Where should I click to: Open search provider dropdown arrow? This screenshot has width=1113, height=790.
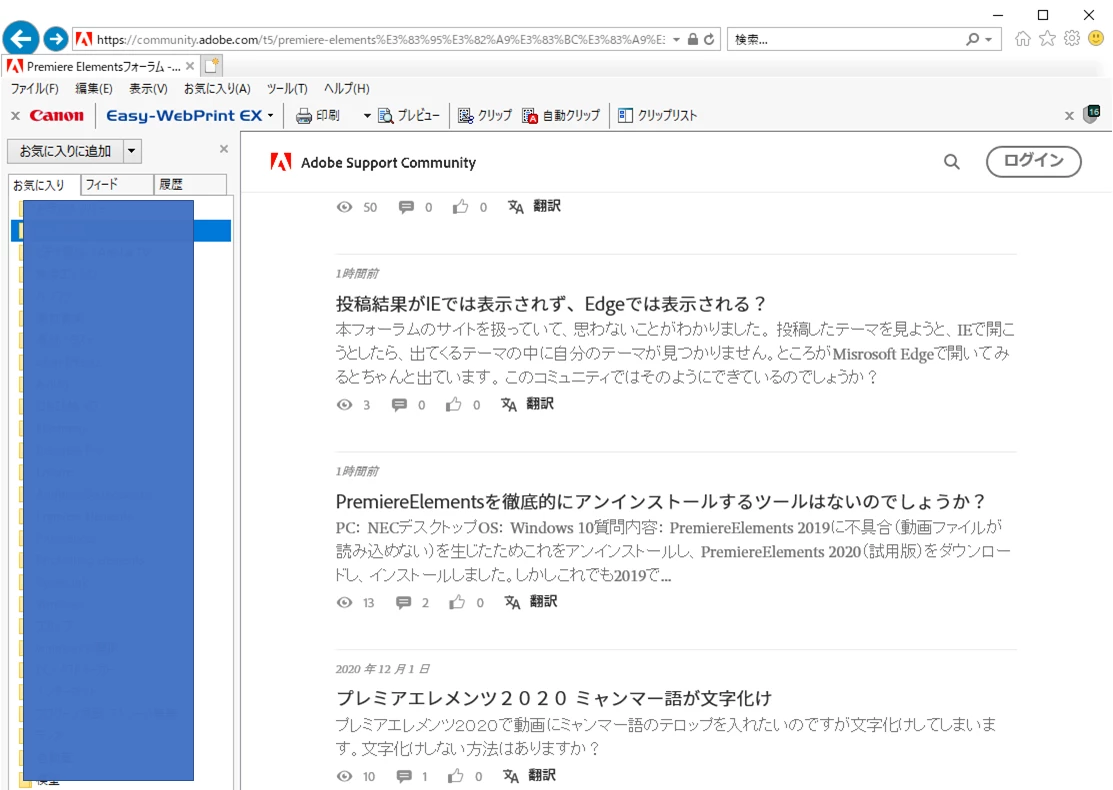coord(989,40)
